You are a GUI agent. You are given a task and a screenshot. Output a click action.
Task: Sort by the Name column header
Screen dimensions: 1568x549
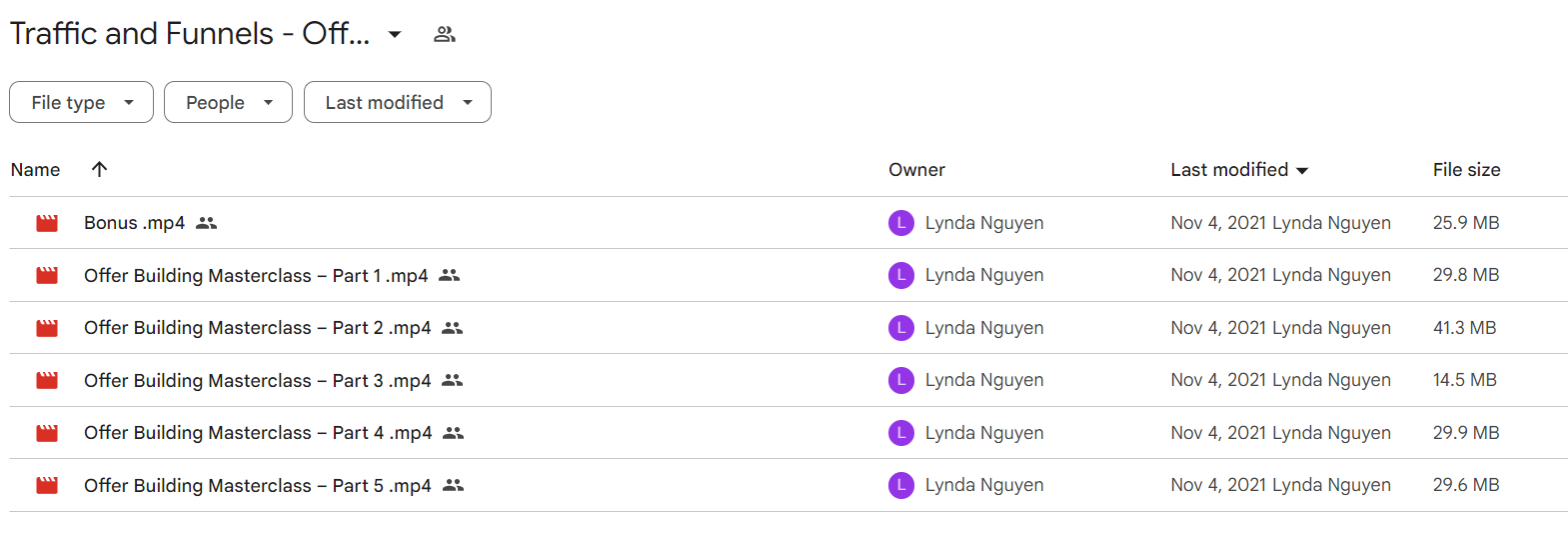(35, 170)
